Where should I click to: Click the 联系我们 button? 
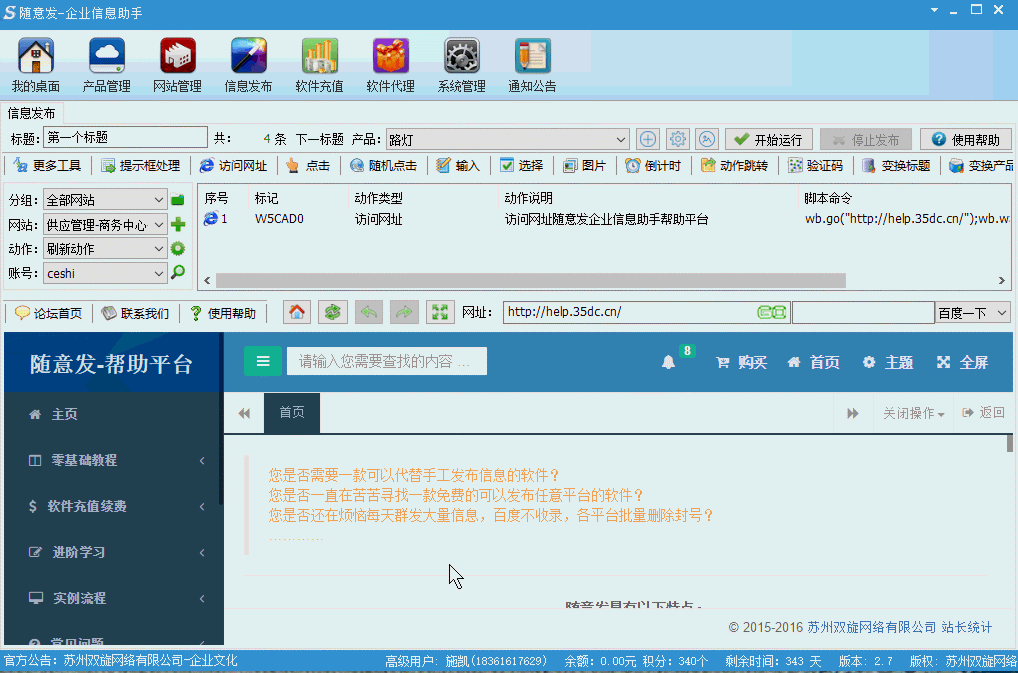coord(136,313)
